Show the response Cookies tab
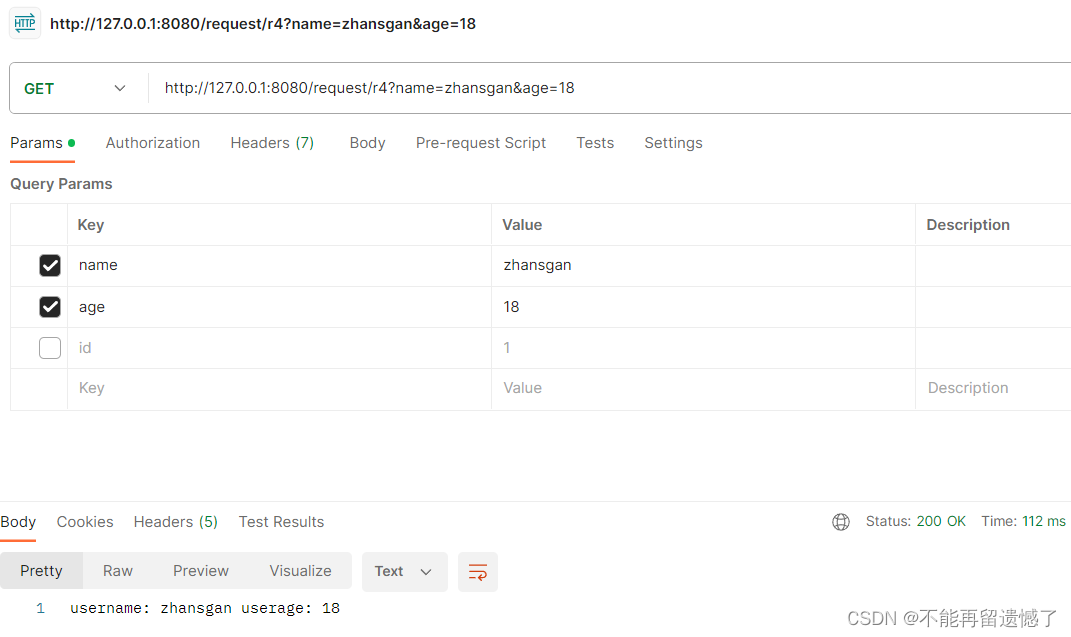 click(85, 522)
